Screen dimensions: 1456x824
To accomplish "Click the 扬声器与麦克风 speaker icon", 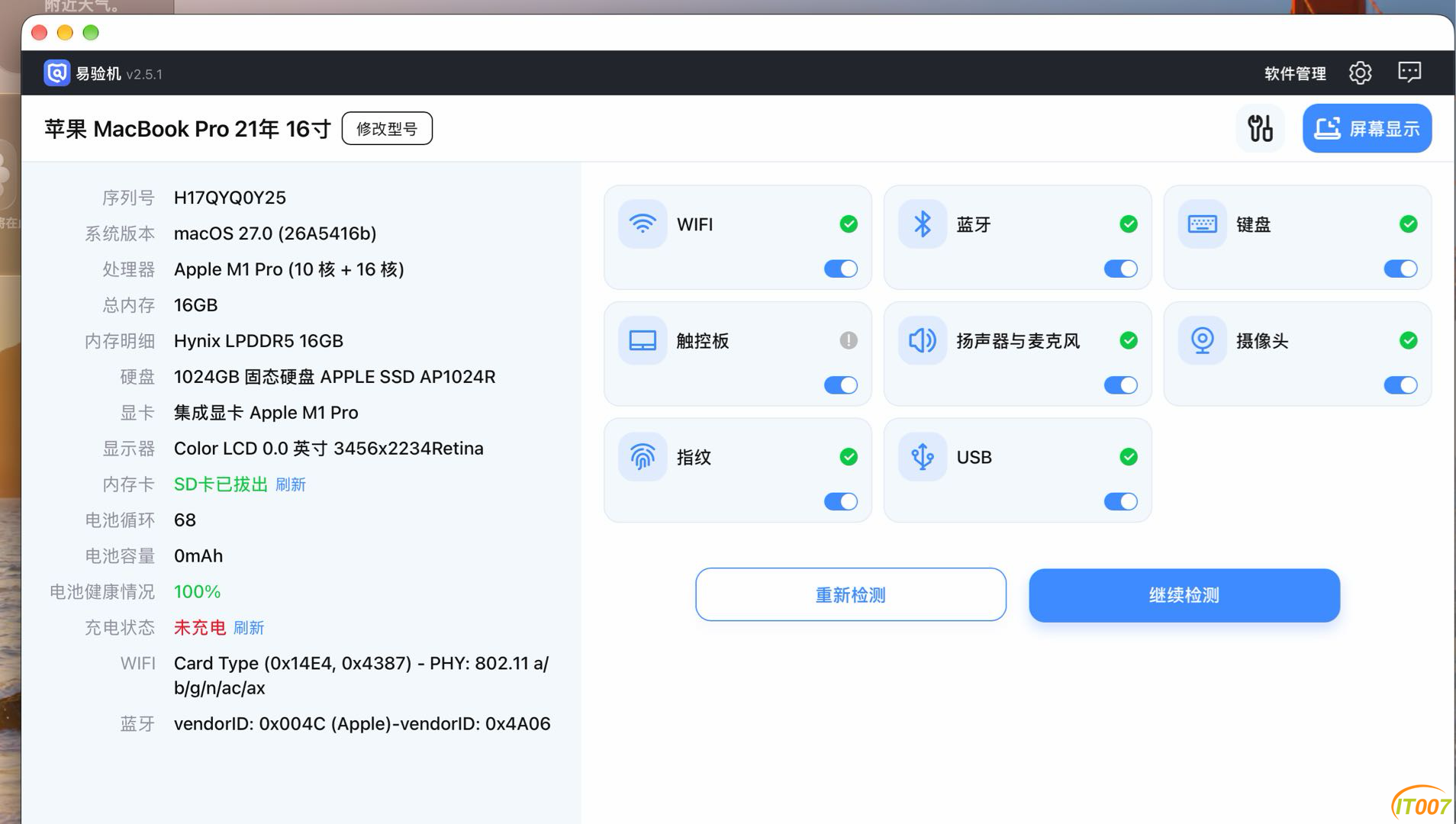I will click(x=923, y=340).
